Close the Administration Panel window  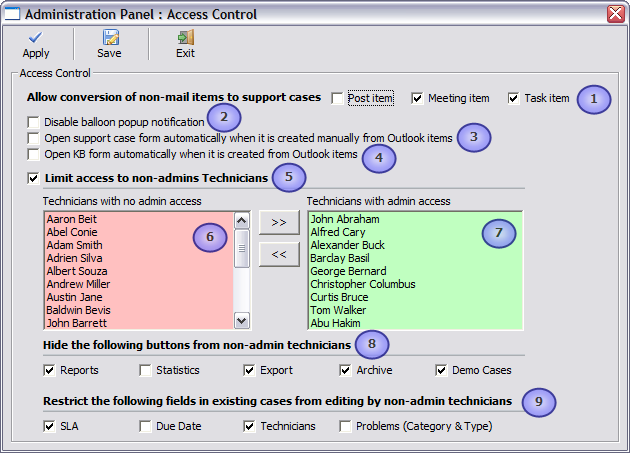tap(616, 14)
